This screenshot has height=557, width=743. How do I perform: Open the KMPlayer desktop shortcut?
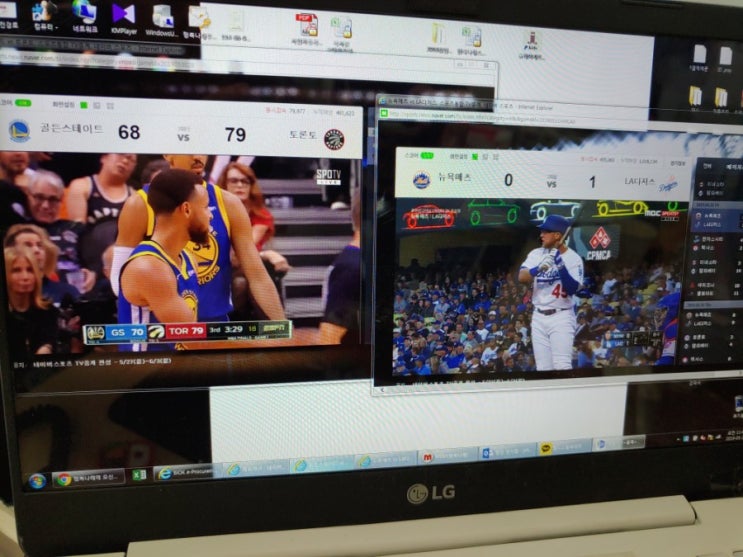[x=124, y=19]
